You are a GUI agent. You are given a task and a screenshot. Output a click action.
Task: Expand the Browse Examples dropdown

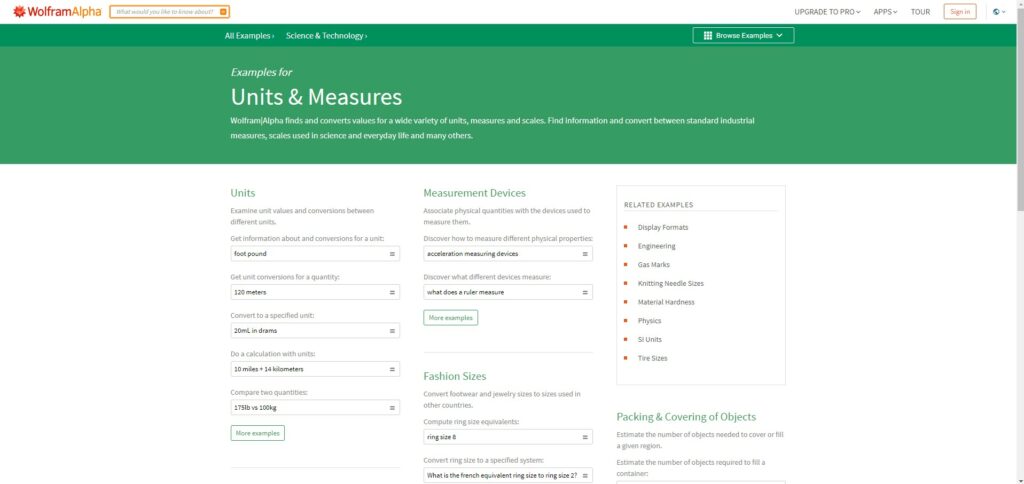tap(743, 36)
